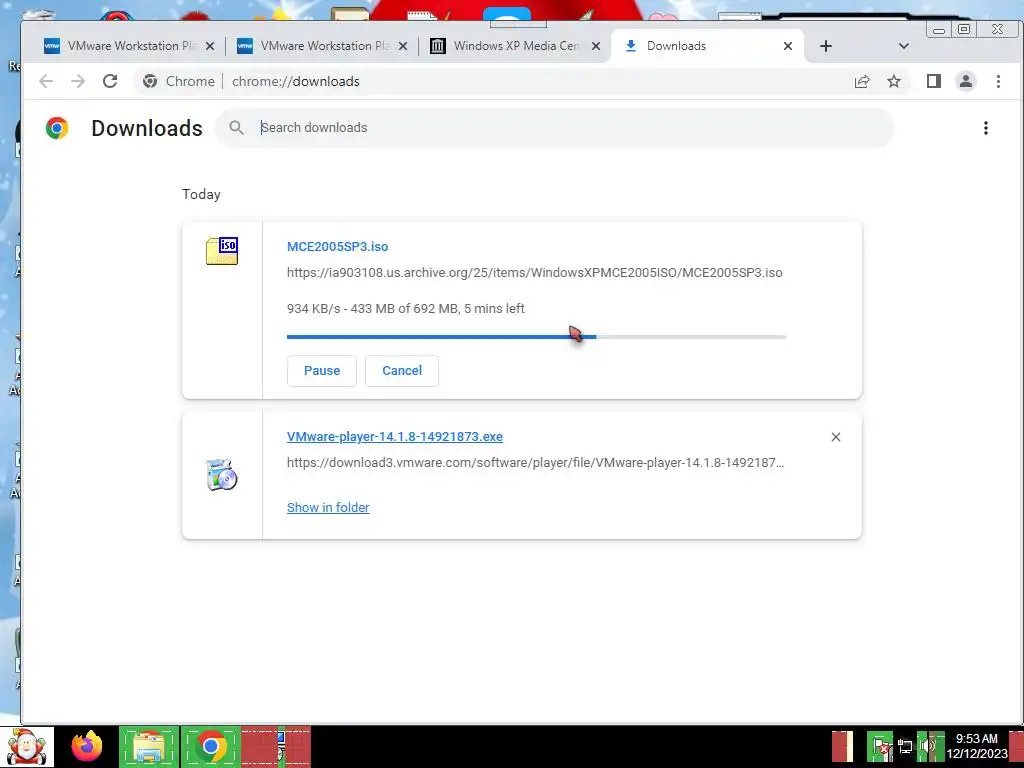
Task: Go back to the previous page
Action: pos(46,81)
